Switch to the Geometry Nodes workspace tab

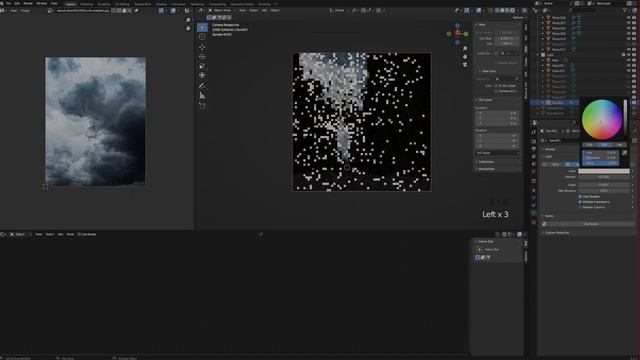242,4
